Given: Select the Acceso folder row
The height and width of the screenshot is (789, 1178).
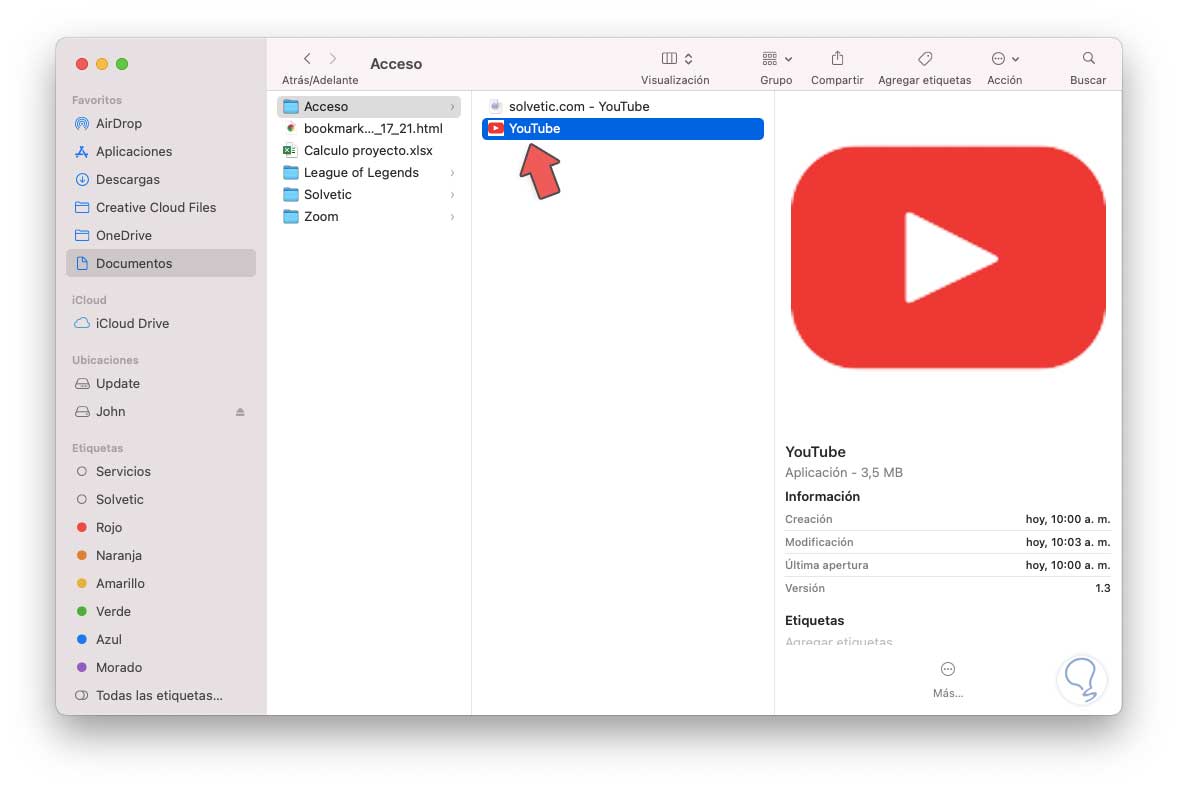Looking at the screenshot, I should 369,107.
